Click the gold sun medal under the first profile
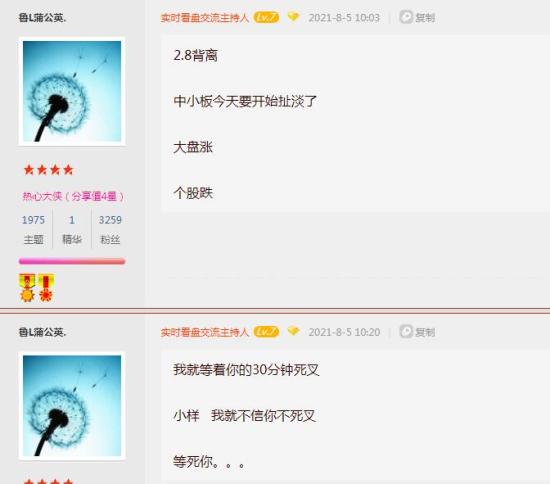This screenshot has width=550, height=484. 27,288
